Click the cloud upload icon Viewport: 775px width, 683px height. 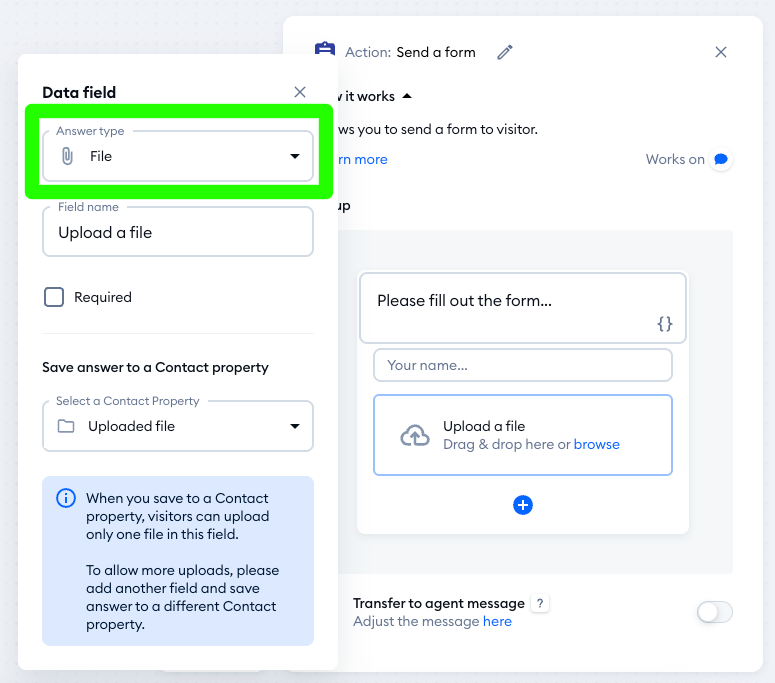[x=415, y=435]
